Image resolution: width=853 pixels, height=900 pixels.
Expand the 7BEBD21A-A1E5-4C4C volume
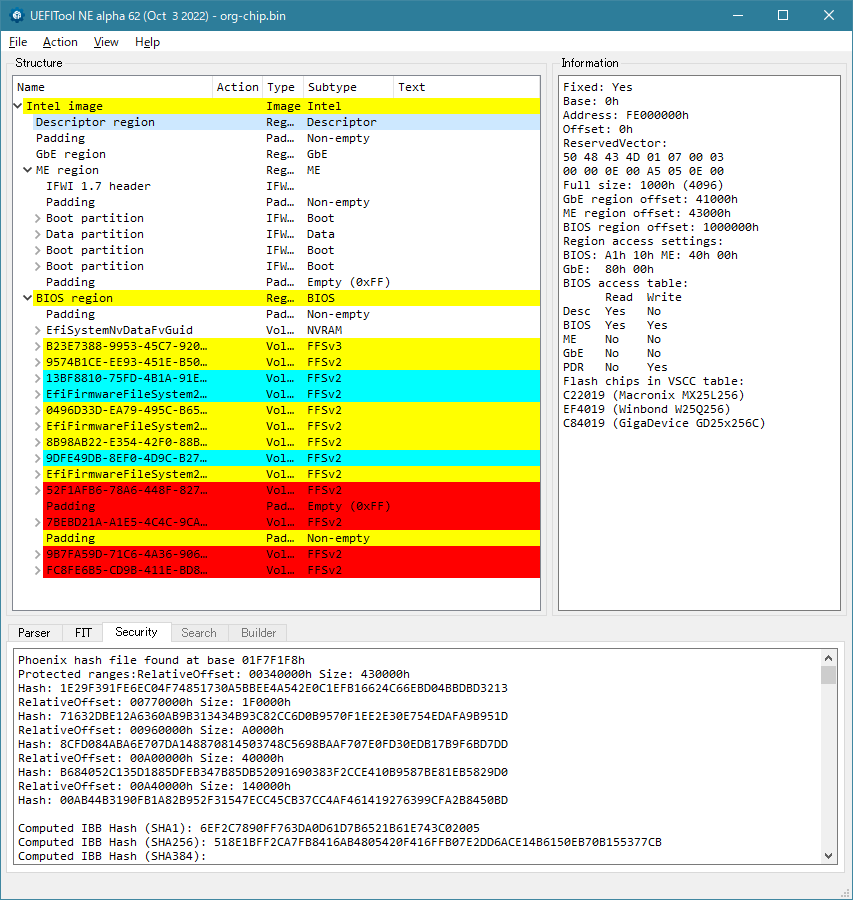37,522
